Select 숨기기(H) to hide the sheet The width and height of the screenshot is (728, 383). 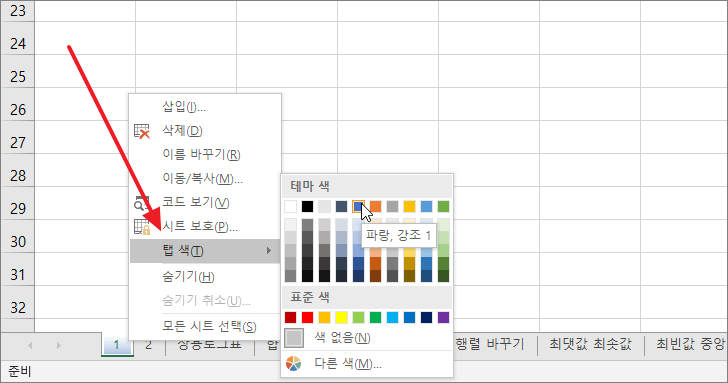coord(188,277)
